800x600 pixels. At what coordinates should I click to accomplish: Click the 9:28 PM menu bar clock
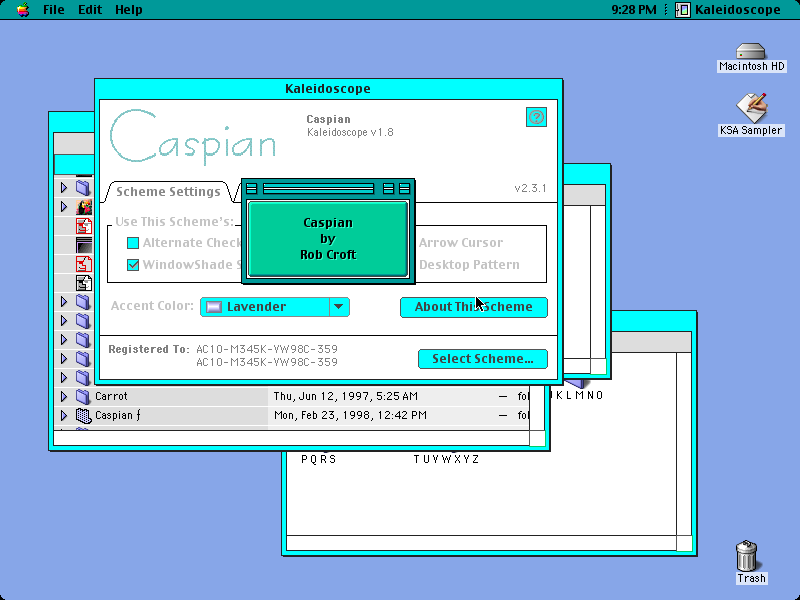(x=634, y=10)
